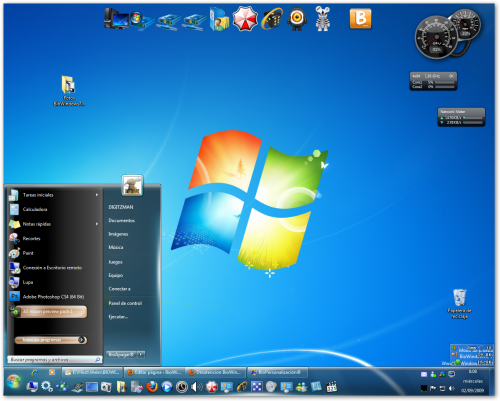500x401 pixels.
Task: Click the Network Meter gadget
Action: [x=461, y=117]
